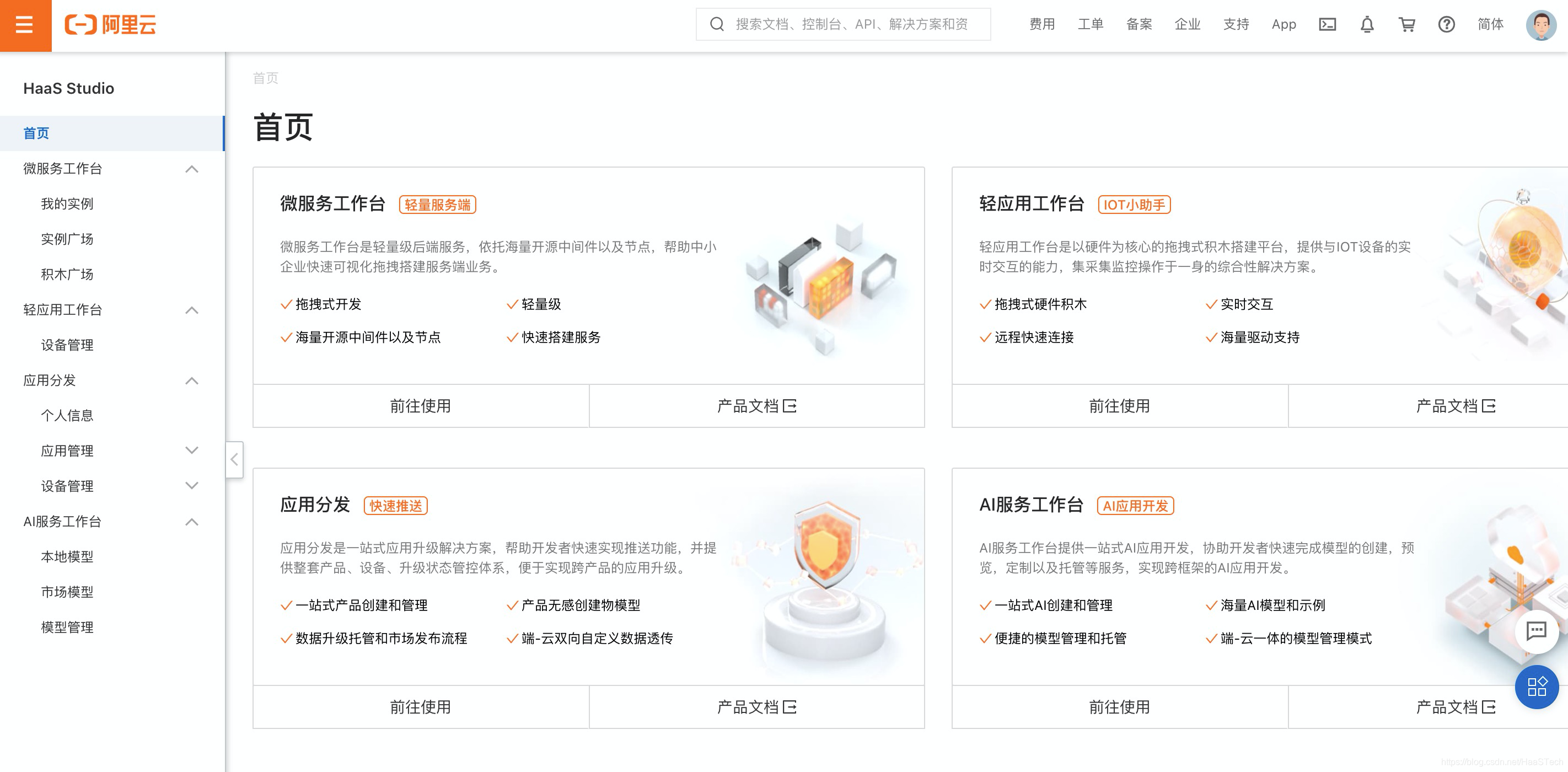Click the 端-云双向自定义数据透传 feature text
Viewport: 1568px width, 772px height.
tap(597, 638)
